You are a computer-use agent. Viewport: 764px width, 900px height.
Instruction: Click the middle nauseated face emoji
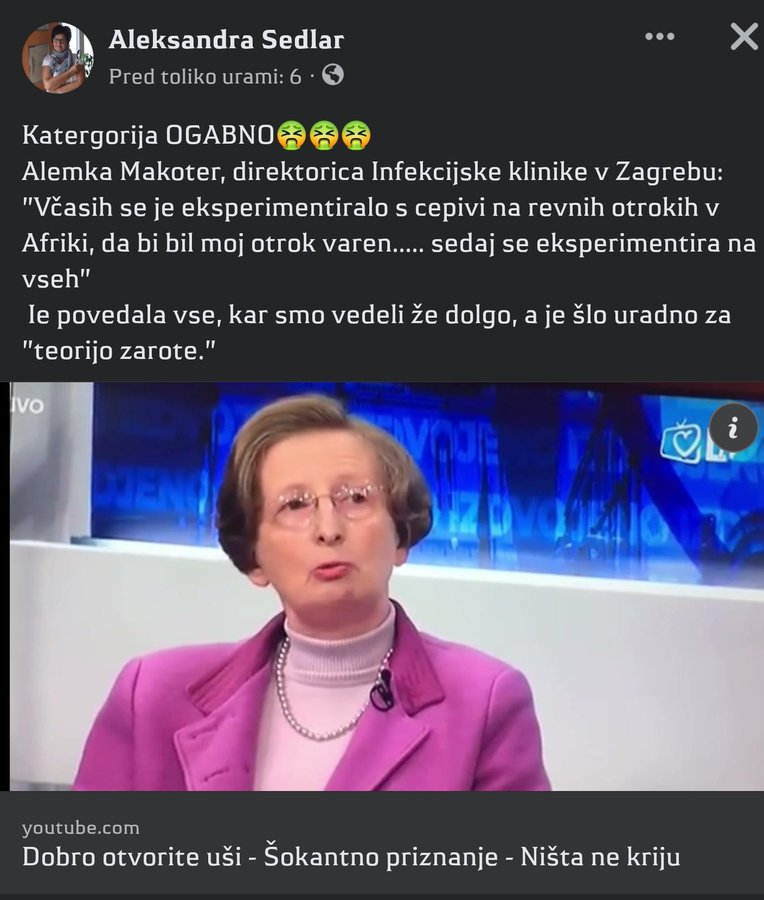(x=324, y=135)
